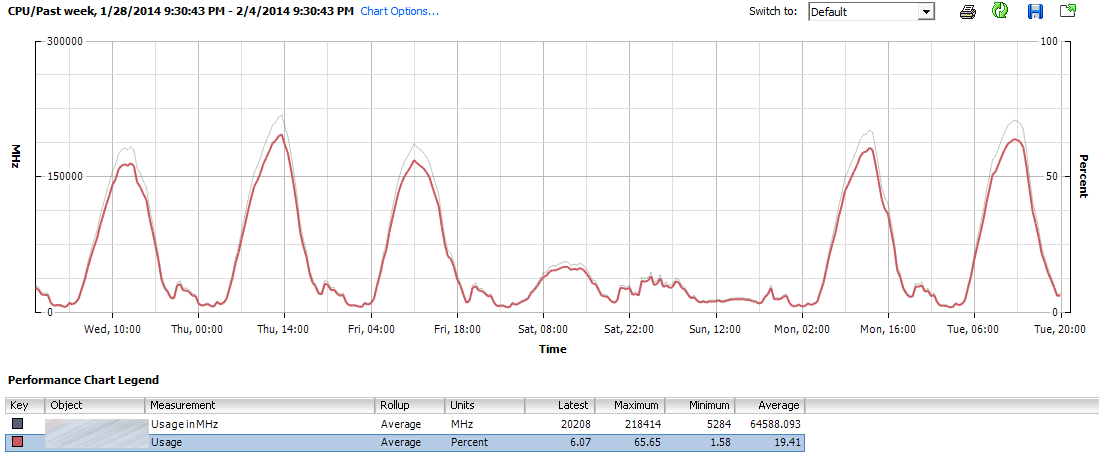1099x469 pixels.
Task: Click the Tue, 06:00 time label
Action: (972, 329)
